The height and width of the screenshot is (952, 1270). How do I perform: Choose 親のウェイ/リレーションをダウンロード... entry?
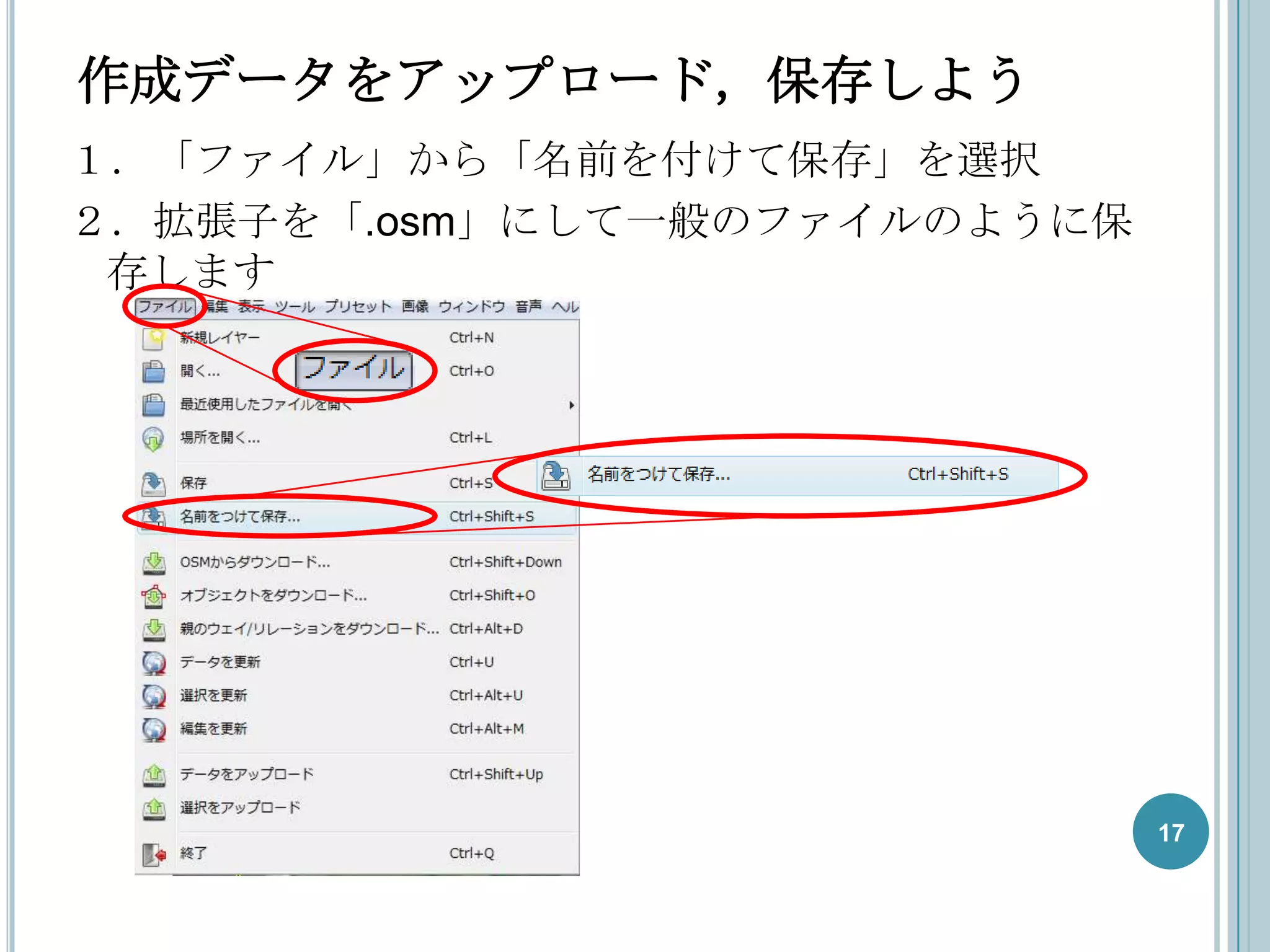tap(357, 629)
